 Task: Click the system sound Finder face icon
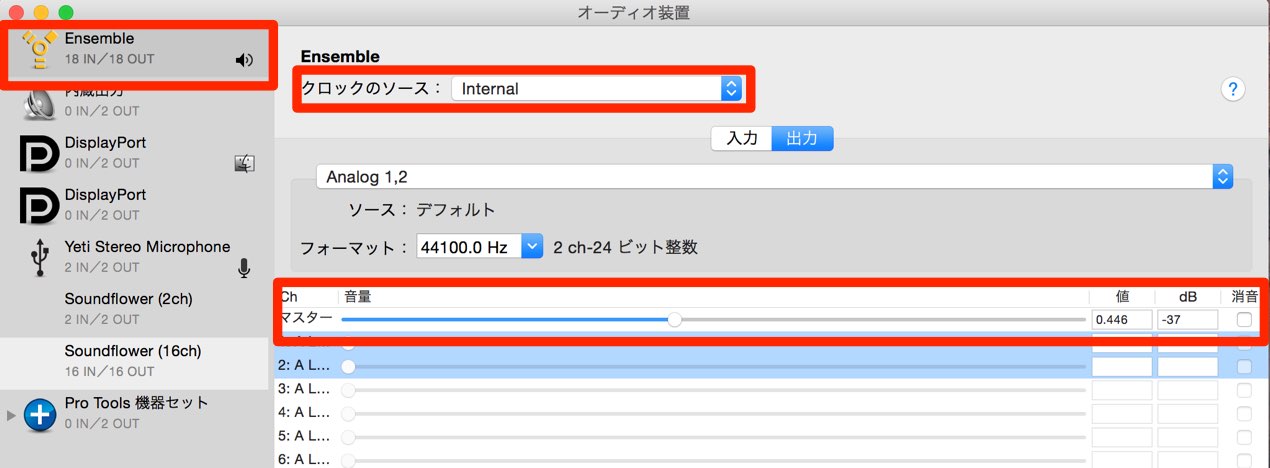point(244,164)
